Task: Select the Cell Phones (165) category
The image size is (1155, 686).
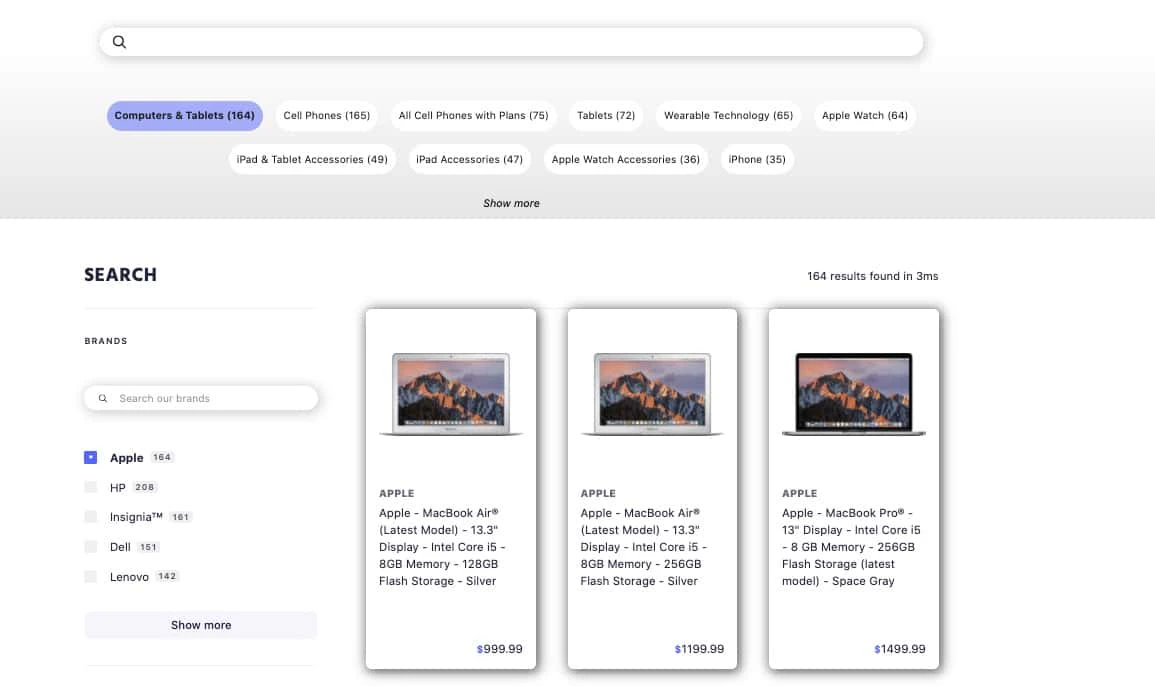Action: (326, 115)
